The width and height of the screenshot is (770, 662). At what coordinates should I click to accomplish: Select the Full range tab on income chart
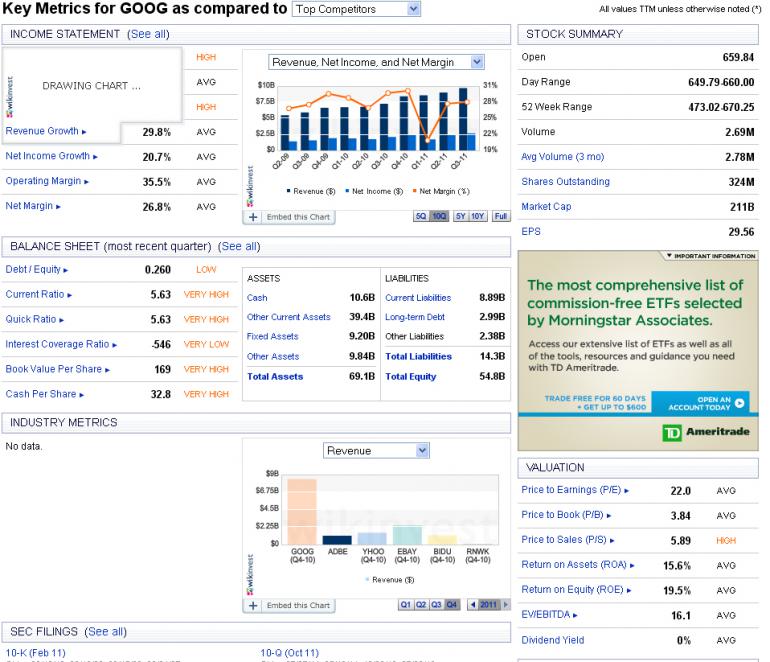(500, 216)
